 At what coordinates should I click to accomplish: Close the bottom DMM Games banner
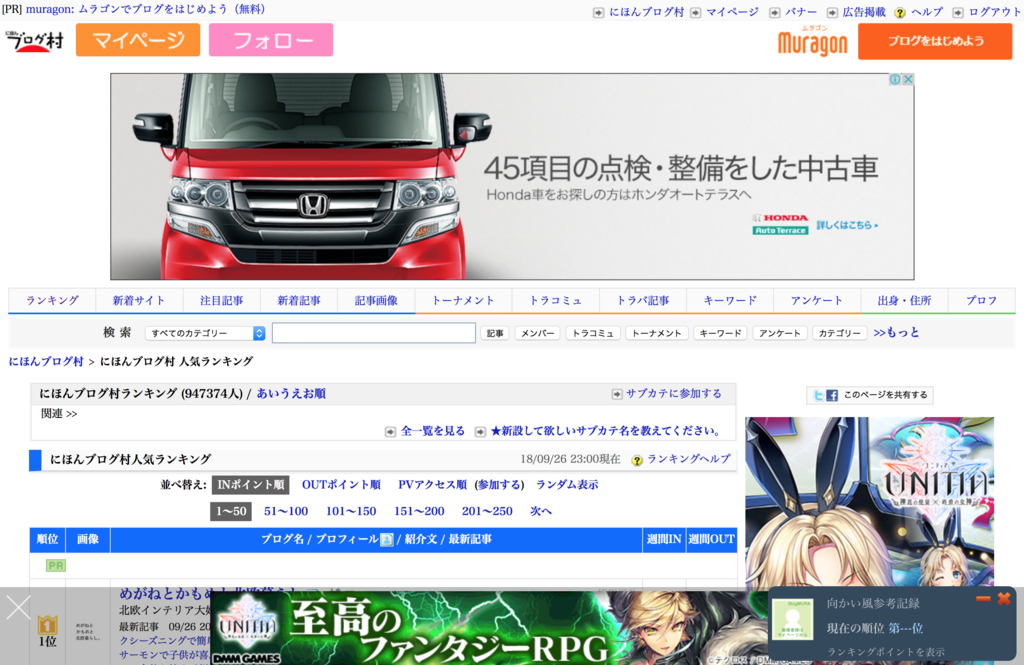[18, 608]
